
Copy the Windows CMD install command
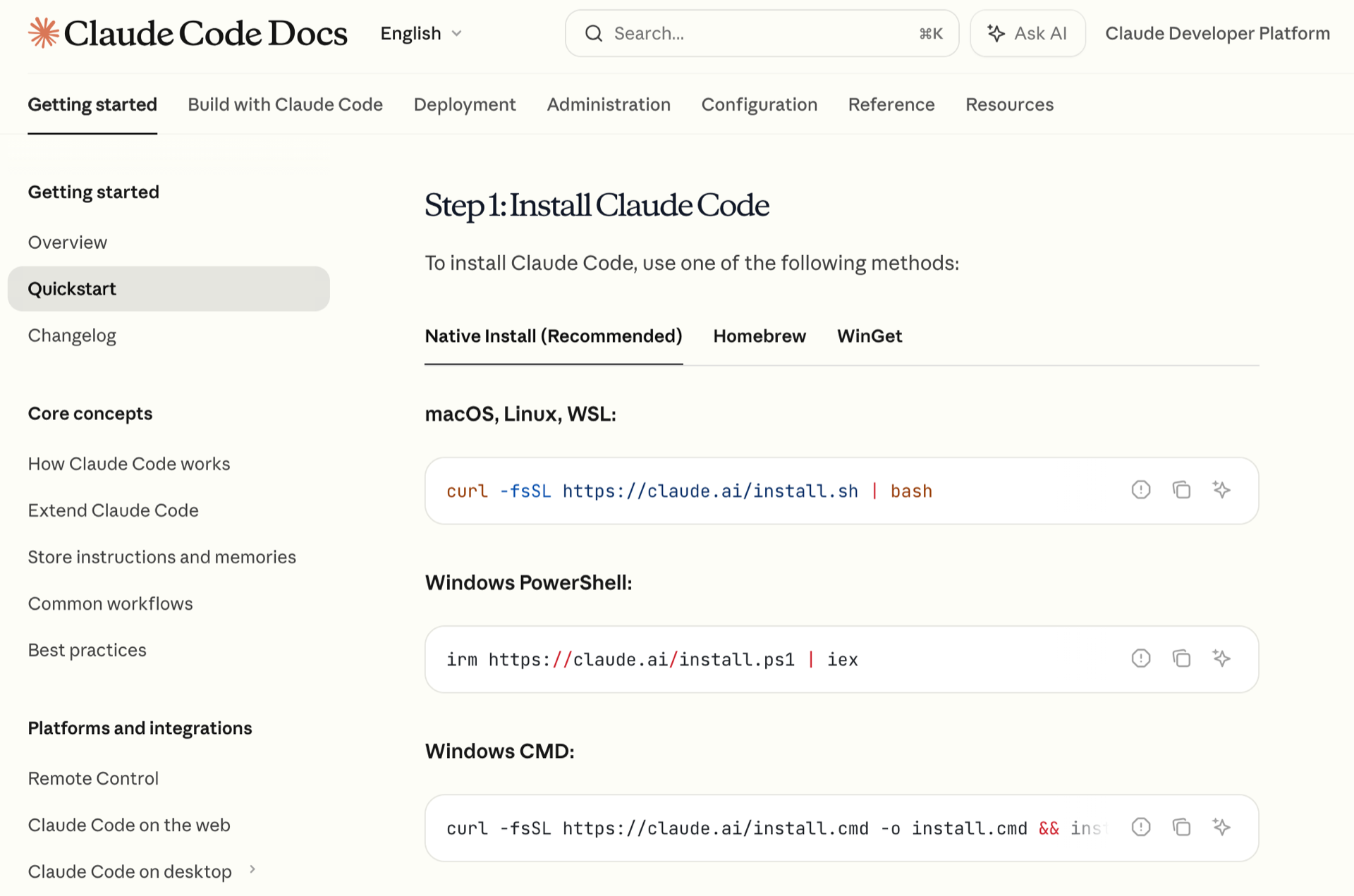click(1181, 827)
